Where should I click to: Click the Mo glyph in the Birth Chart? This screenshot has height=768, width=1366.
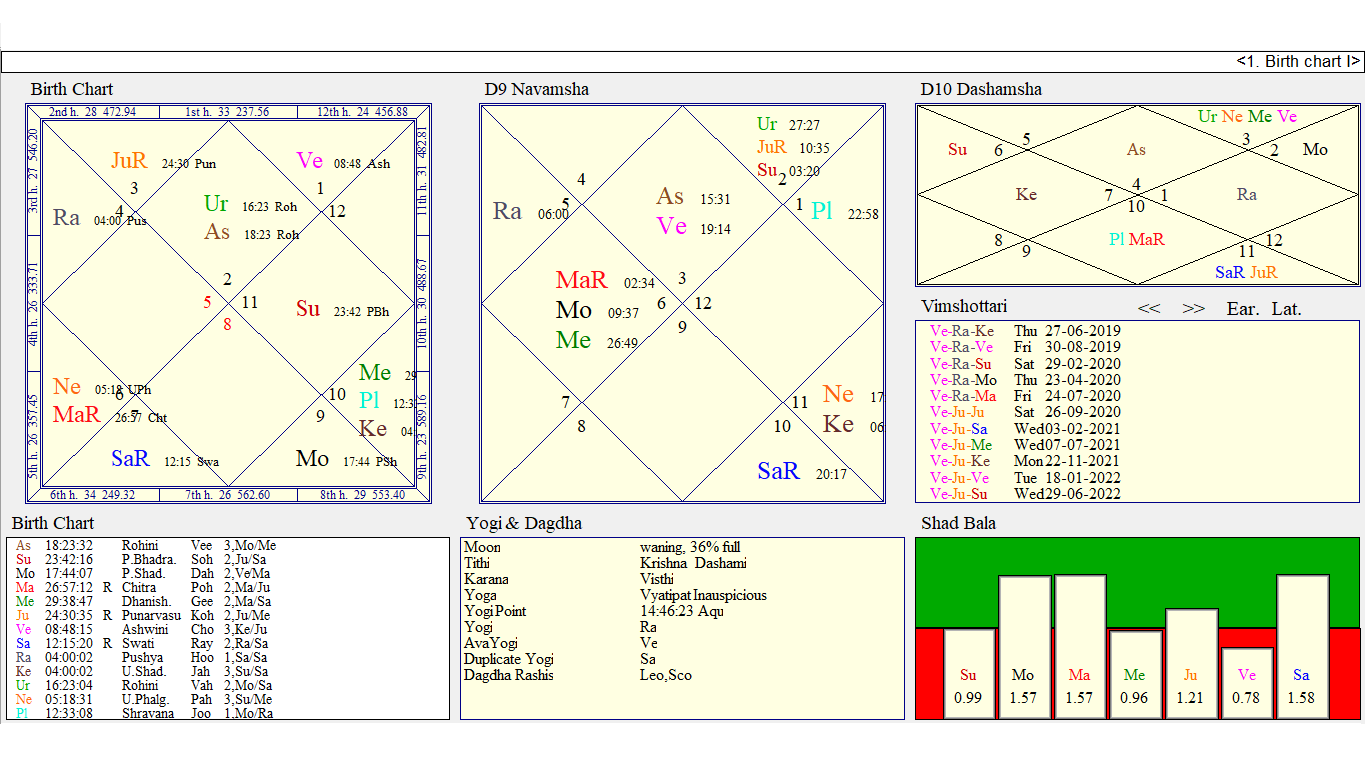[312, 459]
